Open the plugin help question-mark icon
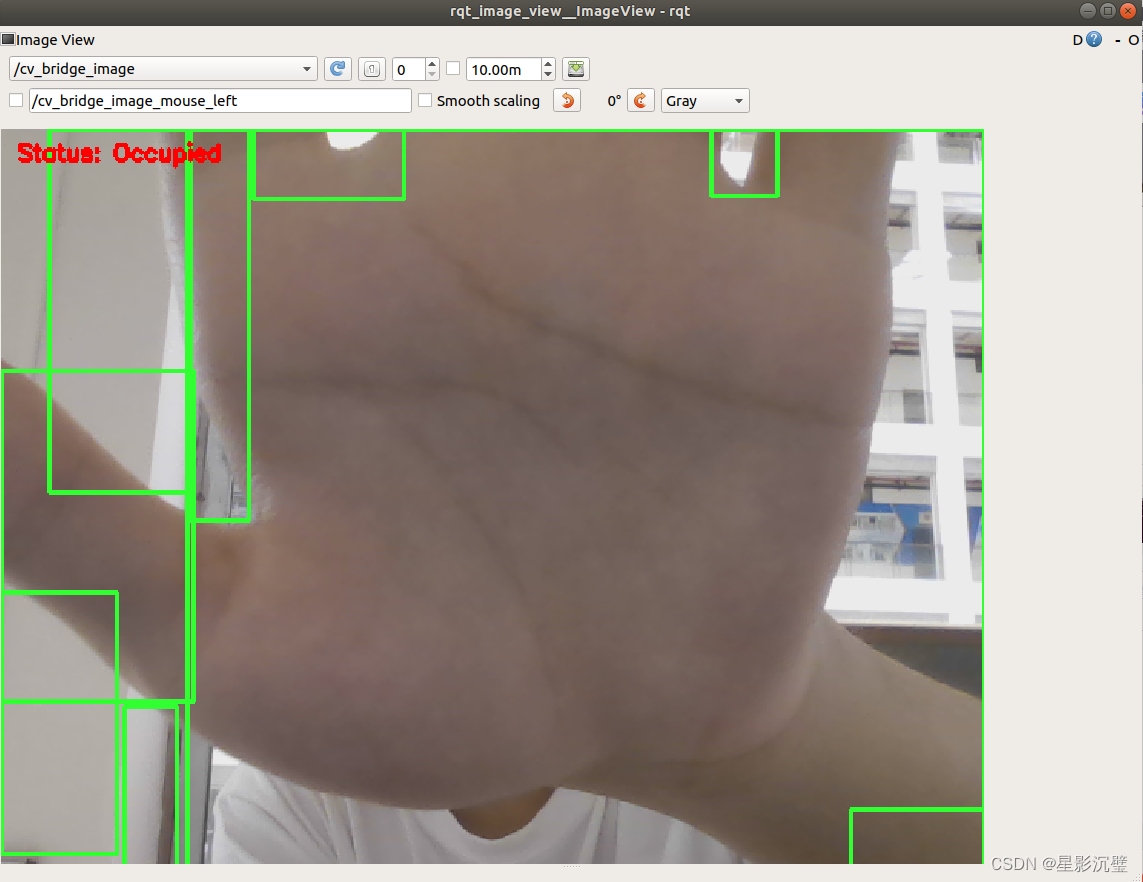The image size is (1143, 882). pyautogui.click(x=1094, y=39)
